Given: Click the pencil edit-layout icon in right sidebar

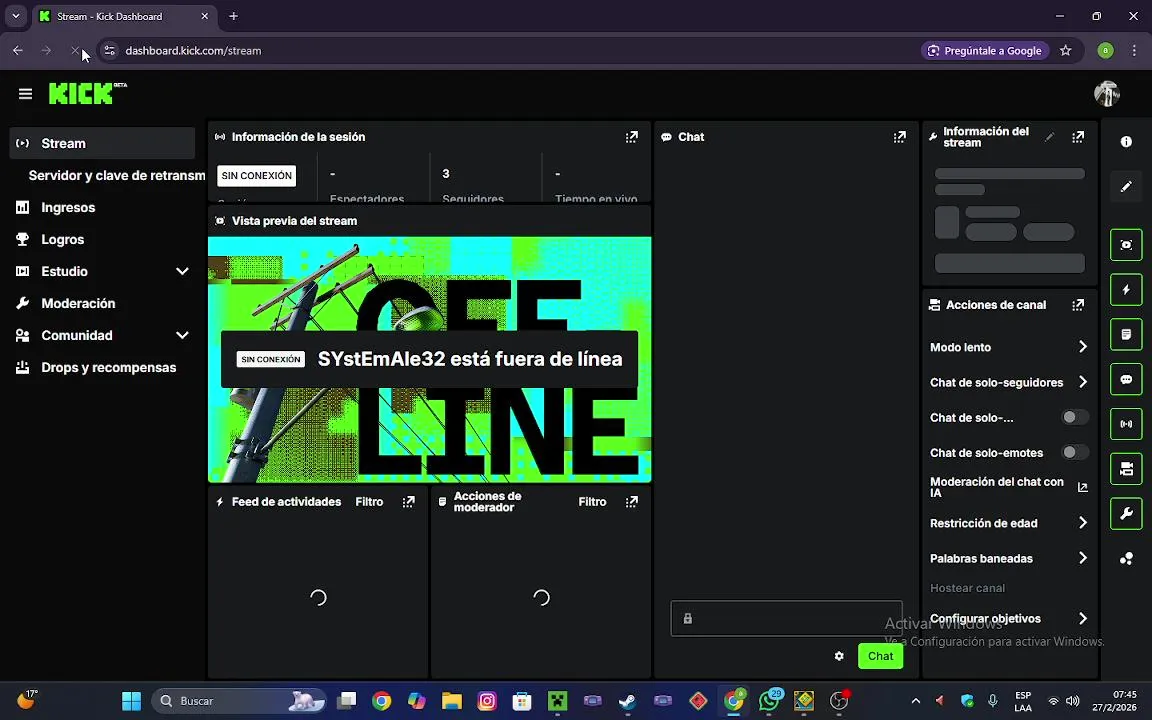Looking at the screenshot, I should 1126,187.
